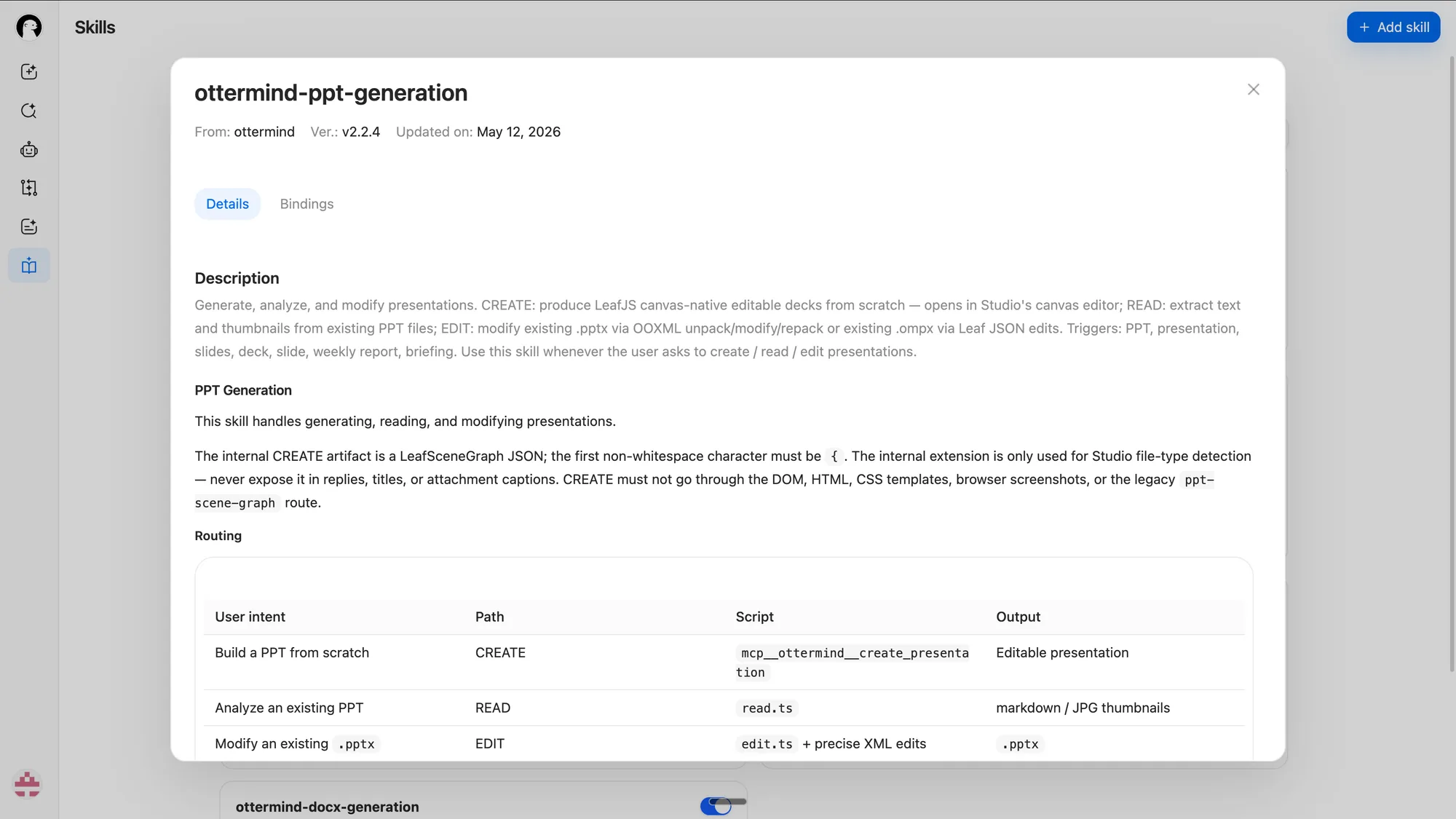Click the version number v2.2.4
The width and height of the screenshot is (1456, 819).
pyautogui.click(x=361, y=132)
